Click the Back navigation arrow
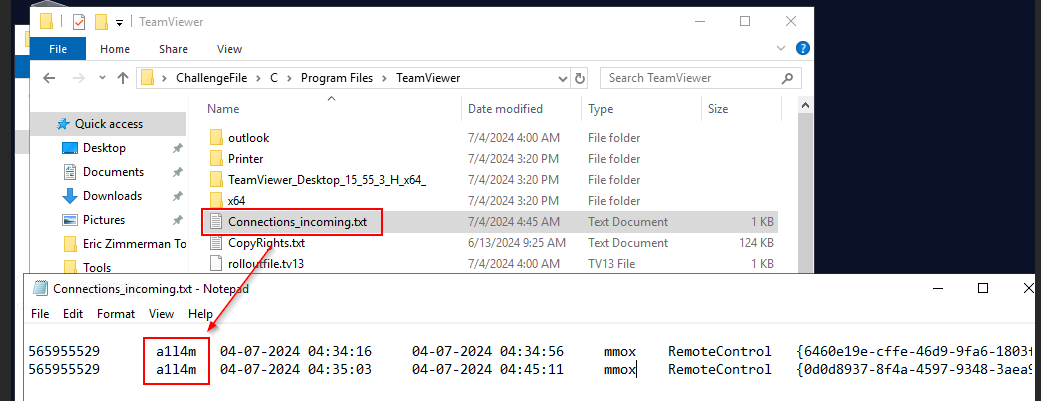The width and height of the screenshot is (1041, 401). (49, 77)
